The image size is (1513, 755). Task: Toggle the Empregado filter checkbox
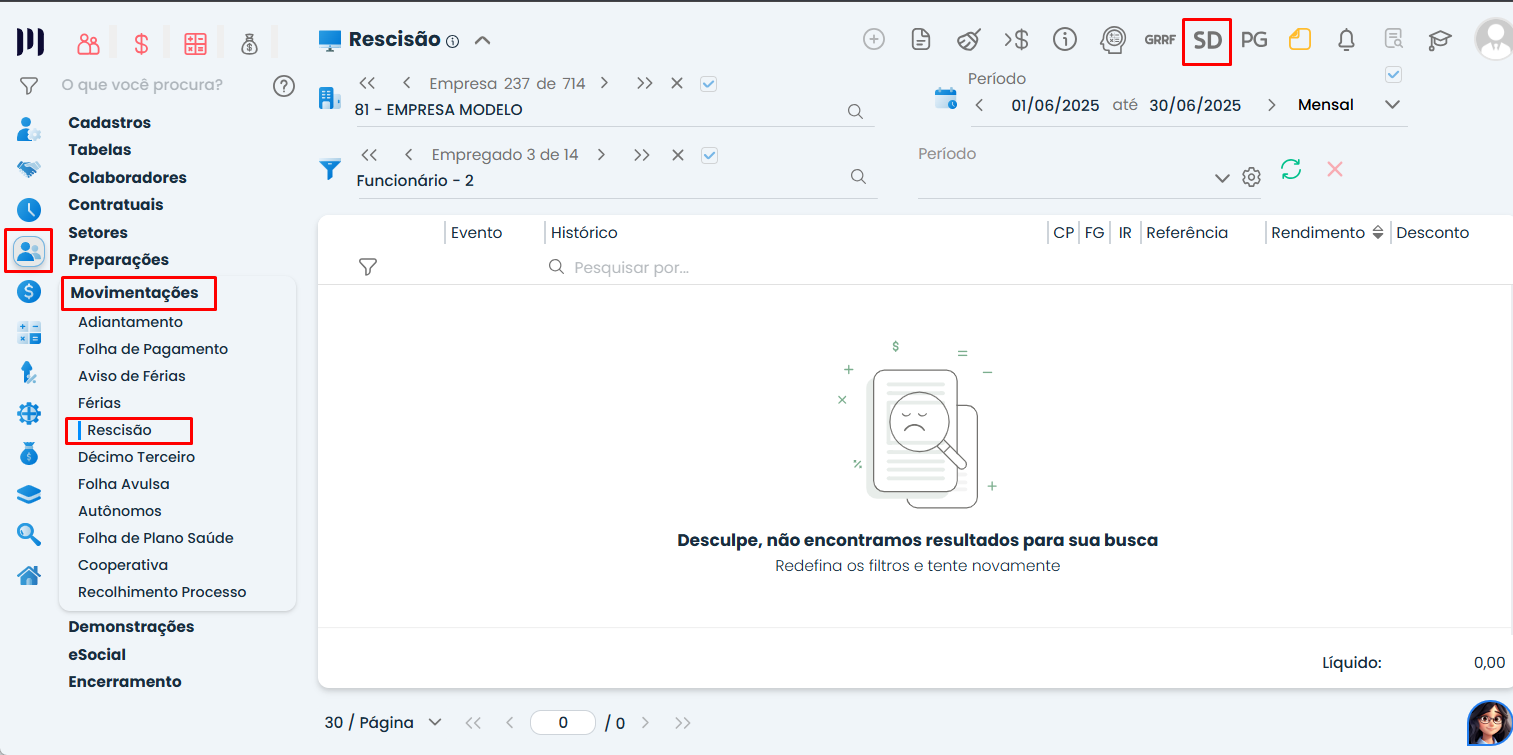(x=710, y=155)
